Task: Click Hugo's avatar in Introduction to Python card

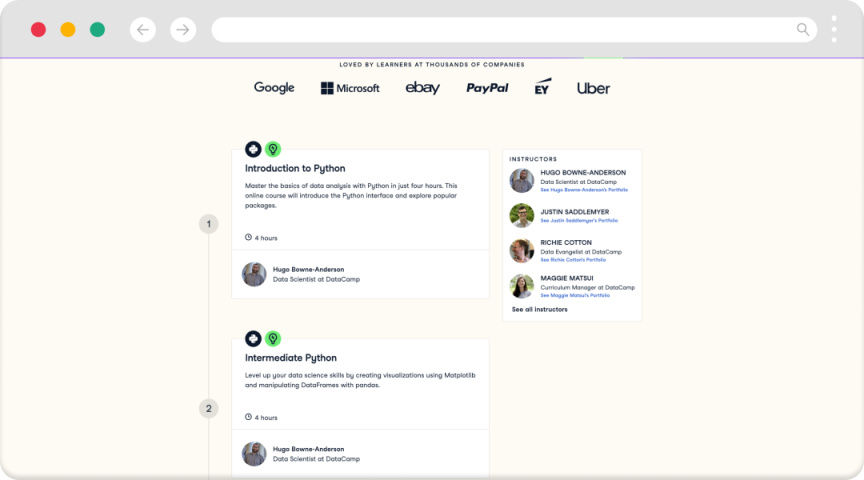Action: (x=254, y=274)
